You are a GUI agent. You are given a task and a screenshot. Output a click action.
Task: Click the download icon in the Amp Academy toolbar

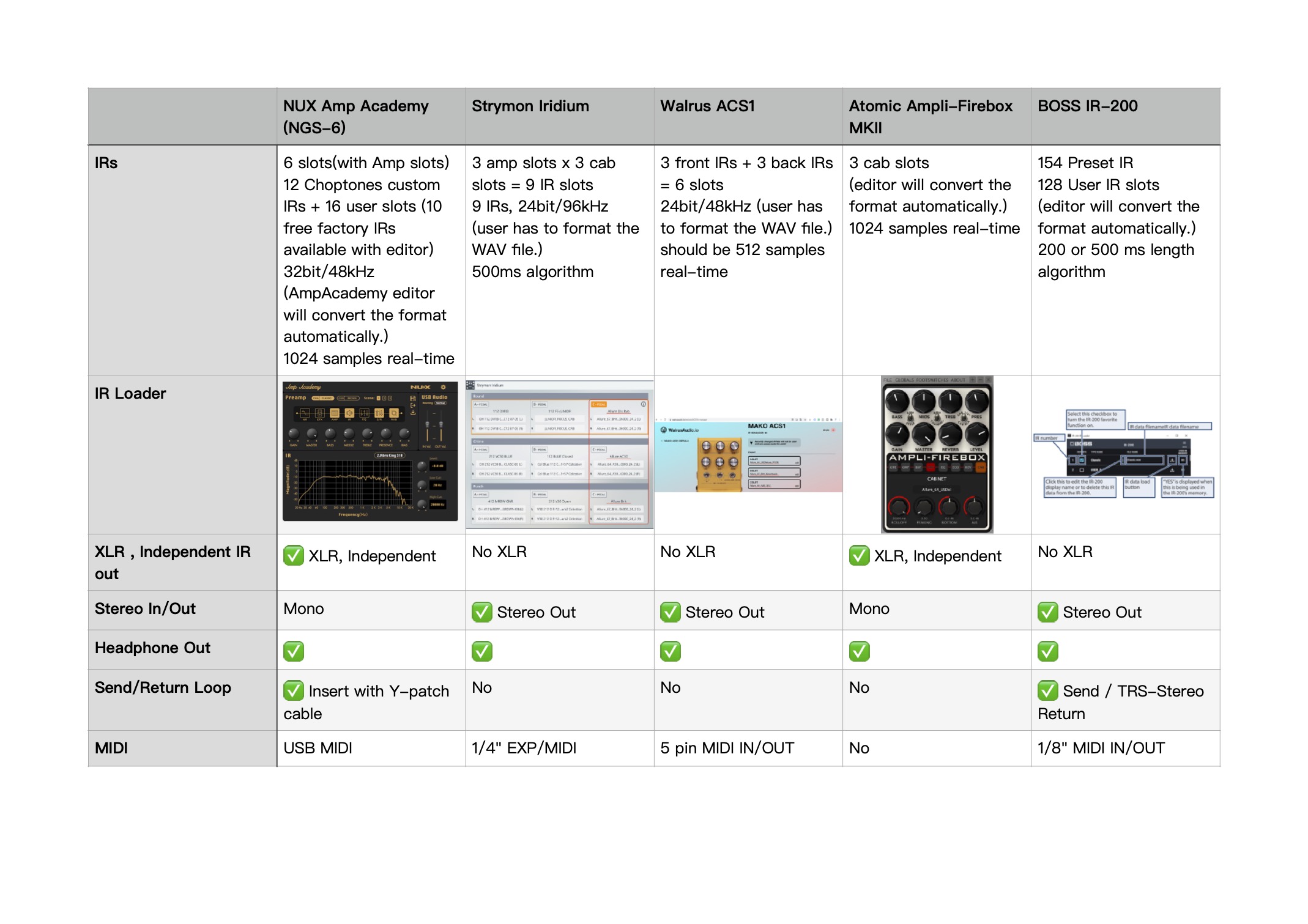pyautogui.click(x=413, y=413)
